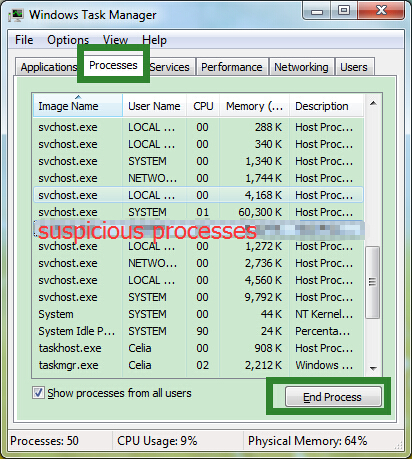Select svchost.exe row with 1,340 K memory
The width and height of the screenshot is (412, 459).
pyautogui.click(x=198, y=161)
